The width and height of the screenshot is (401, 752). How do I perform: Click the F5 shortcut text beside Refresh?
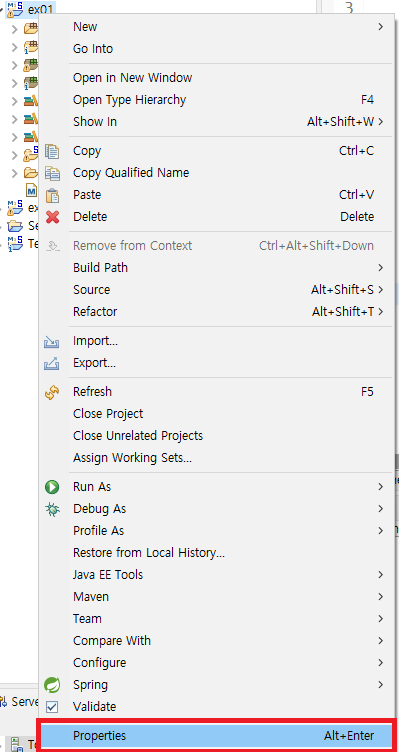[367, 392]
